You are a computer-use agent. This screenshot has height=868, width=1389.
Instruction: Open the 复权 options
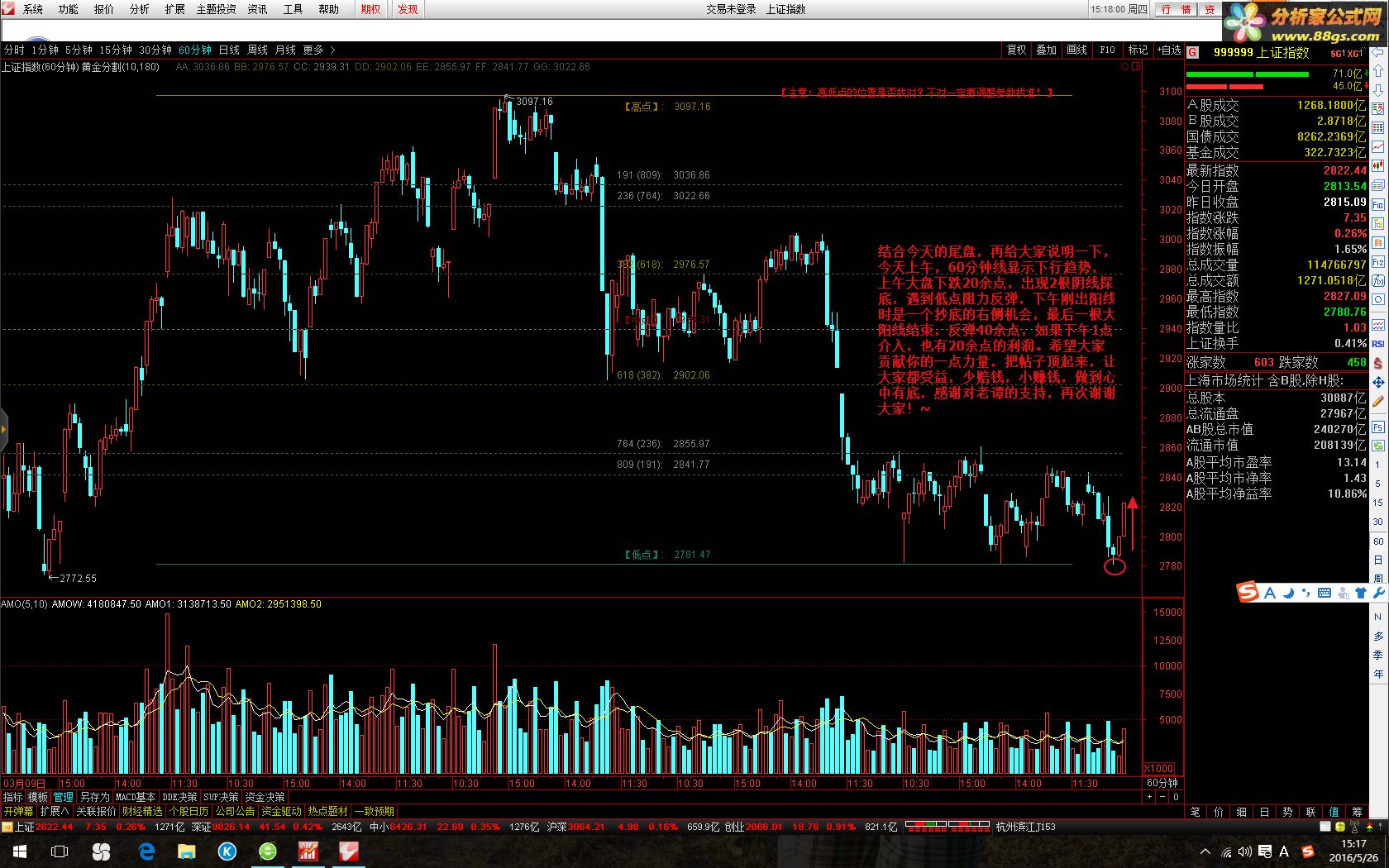click(x=1016, y=50)
